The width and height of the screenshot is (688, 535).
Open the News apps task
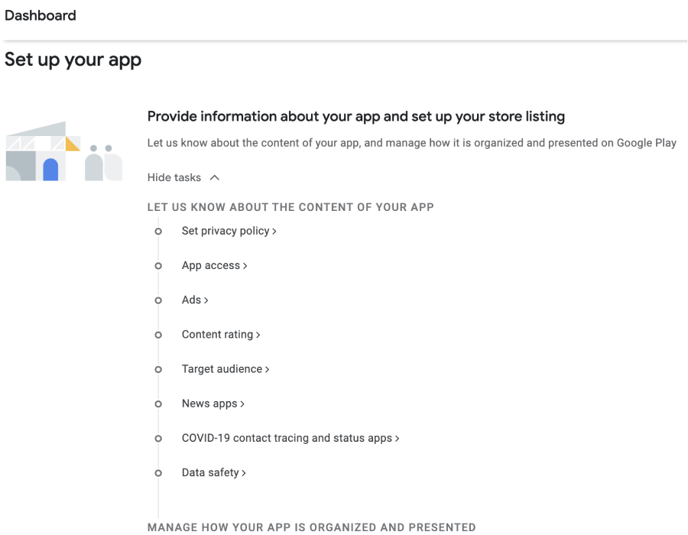(213, 403)
